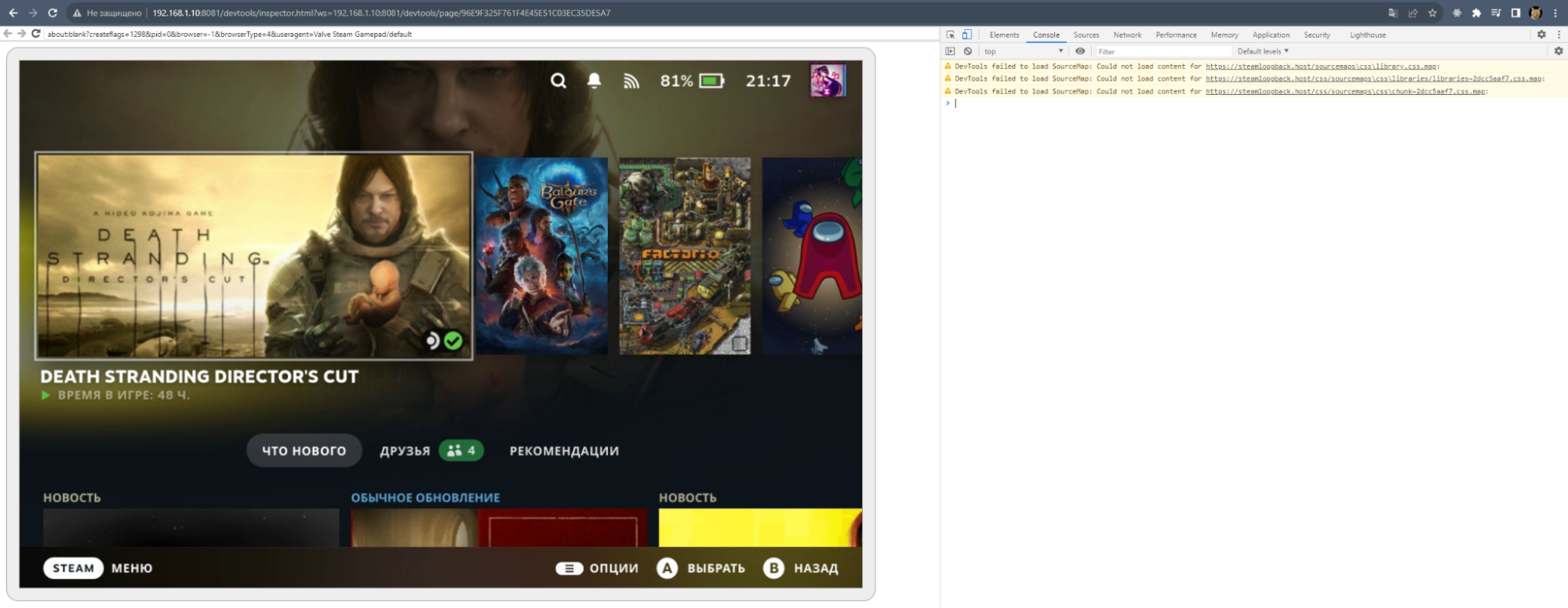
Task: Click the A Выбрать button hint
Action: pos(701,568)
